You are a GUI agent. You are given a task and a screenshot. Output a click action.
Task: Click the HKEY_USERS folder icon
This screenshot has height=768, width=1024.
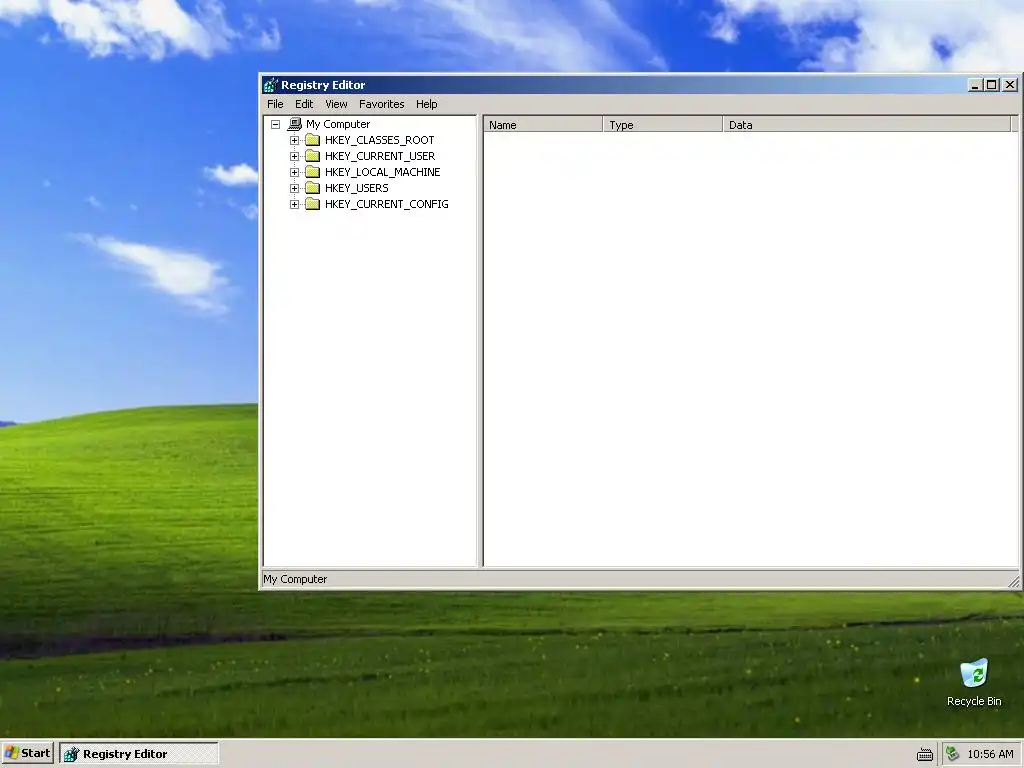click(x=313, y=188)
